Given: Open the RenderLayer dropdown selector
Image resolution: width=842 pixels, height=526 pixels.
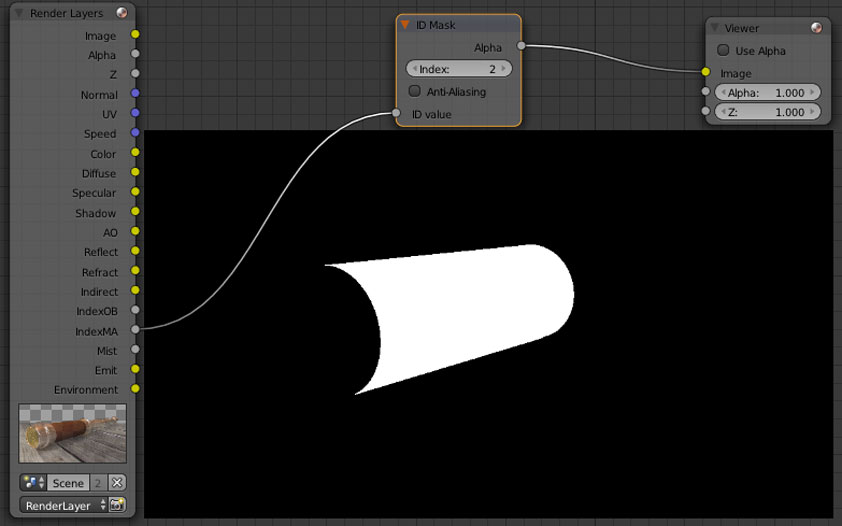Looking at the screenshot, I should pos(62,506).
